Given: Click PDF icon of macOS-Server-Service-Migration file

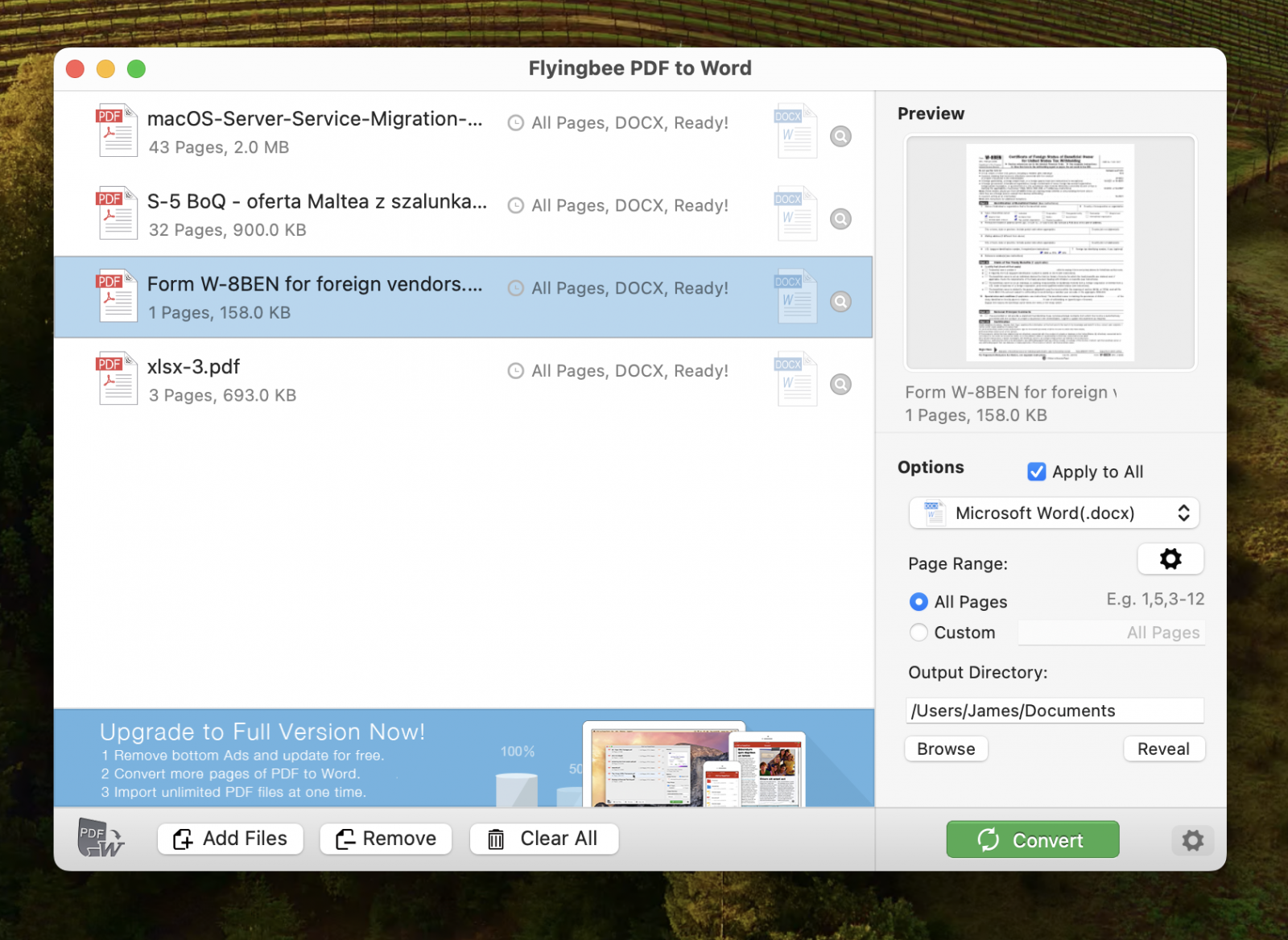Looking at the screenshot, I should coord(117,130).
